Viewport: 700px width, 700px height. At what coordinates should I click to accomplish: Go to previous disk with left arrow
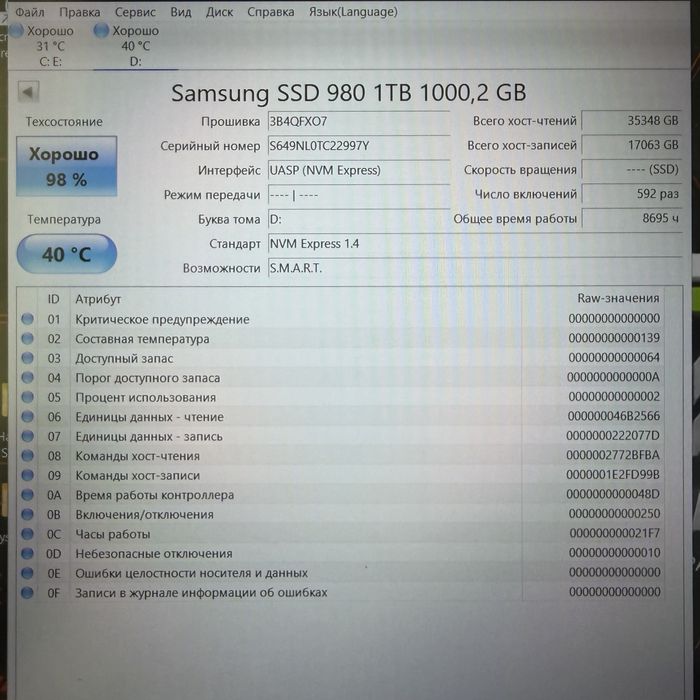tap(29, 92)
